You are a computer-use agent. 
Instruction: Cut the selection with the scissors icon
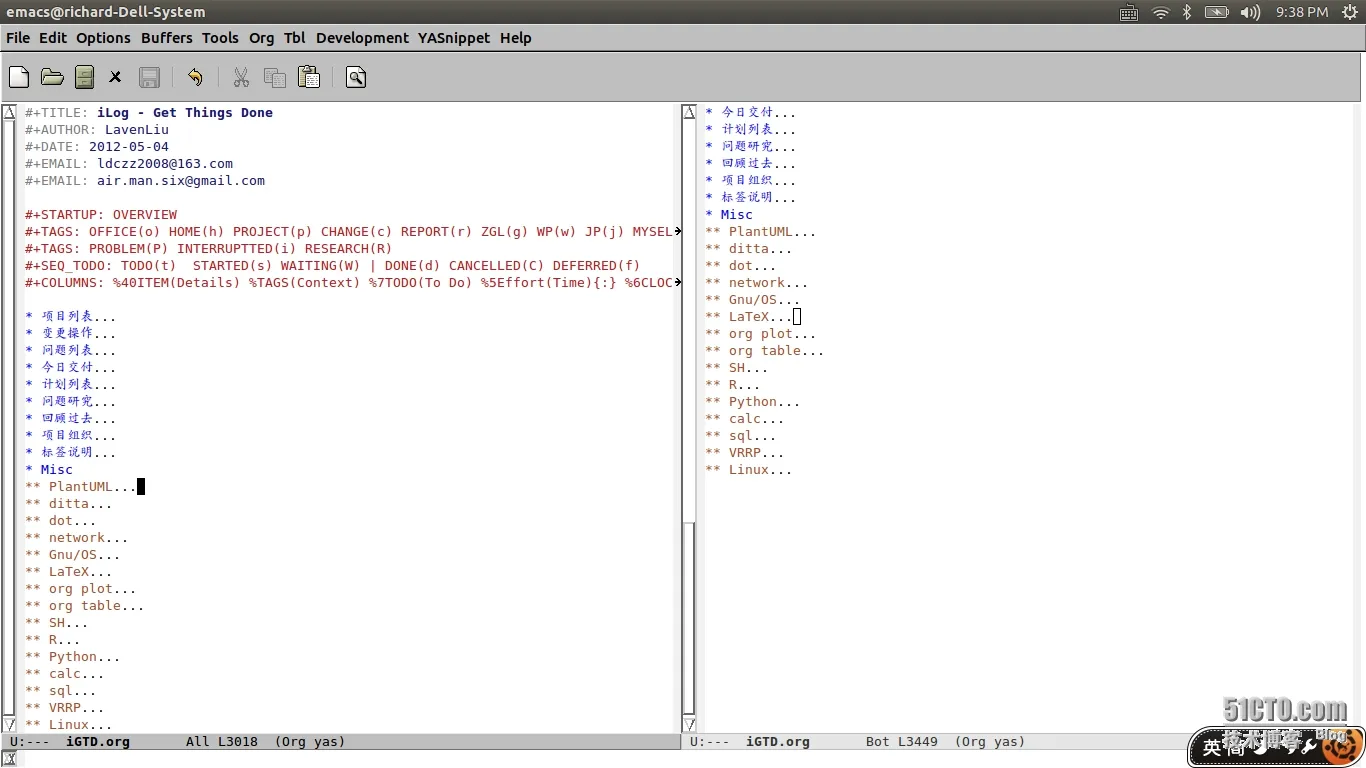coord(241,77)
